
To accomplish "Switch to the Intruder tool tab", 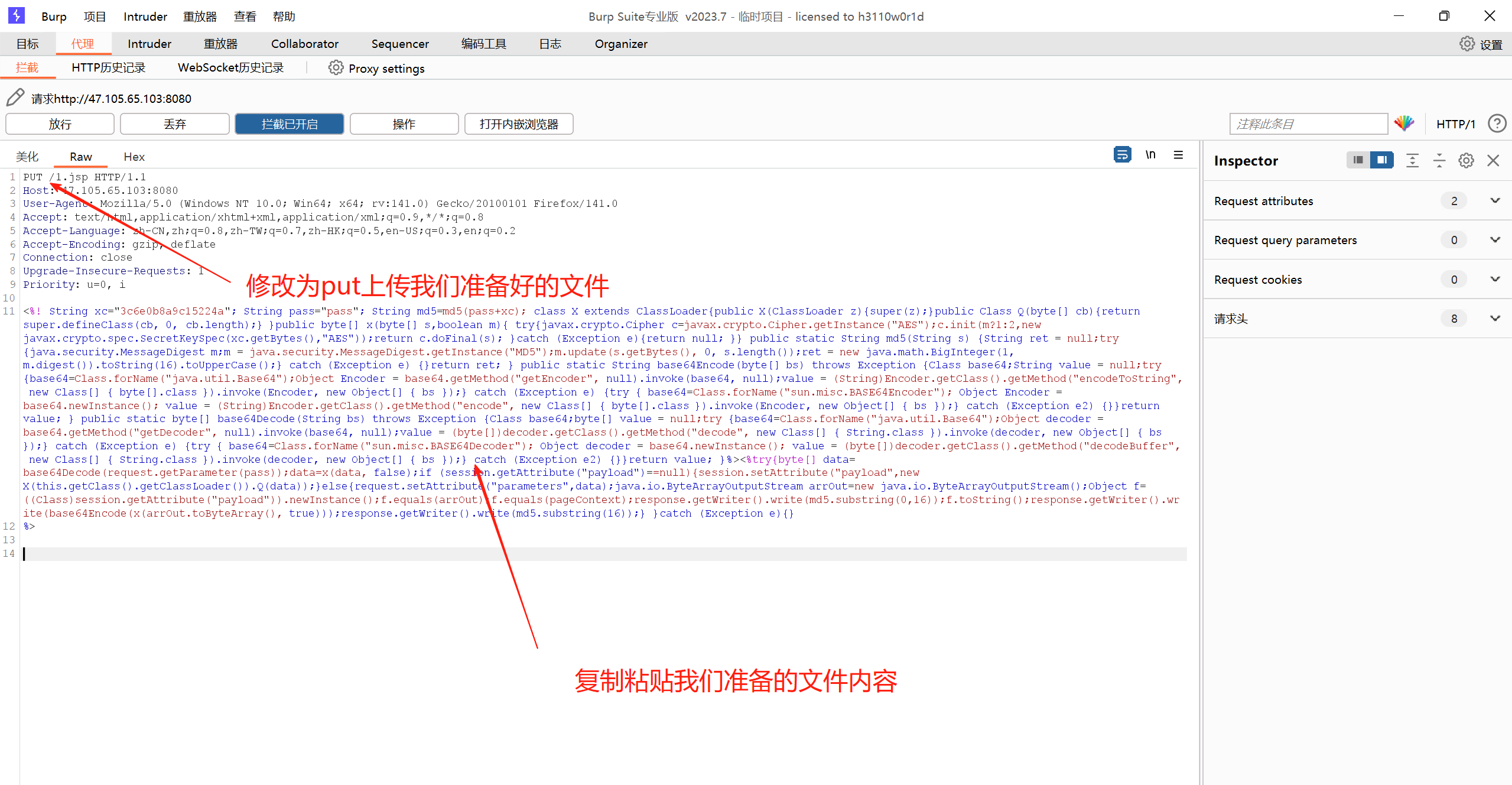I will pyautogui.click(x=149, y=44).
